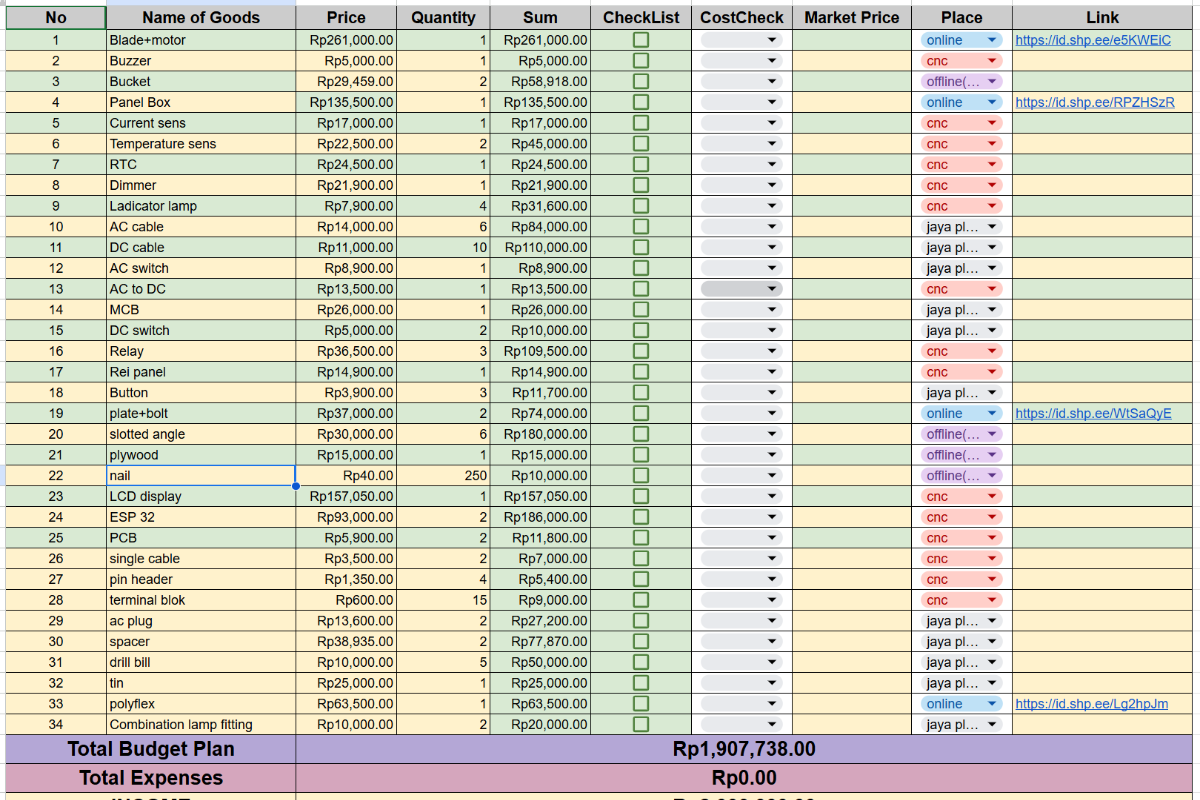Select the quantity 15 for terminal blok
Viewport: 1200px width, 800px height.
(443, 600)
